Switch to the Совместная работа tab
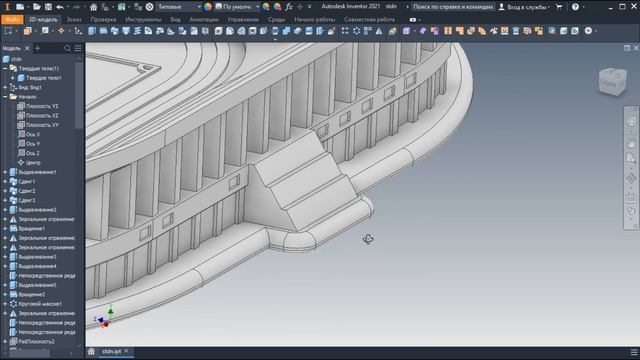Screen dimensions: 640x360 (x=369, y=20)
